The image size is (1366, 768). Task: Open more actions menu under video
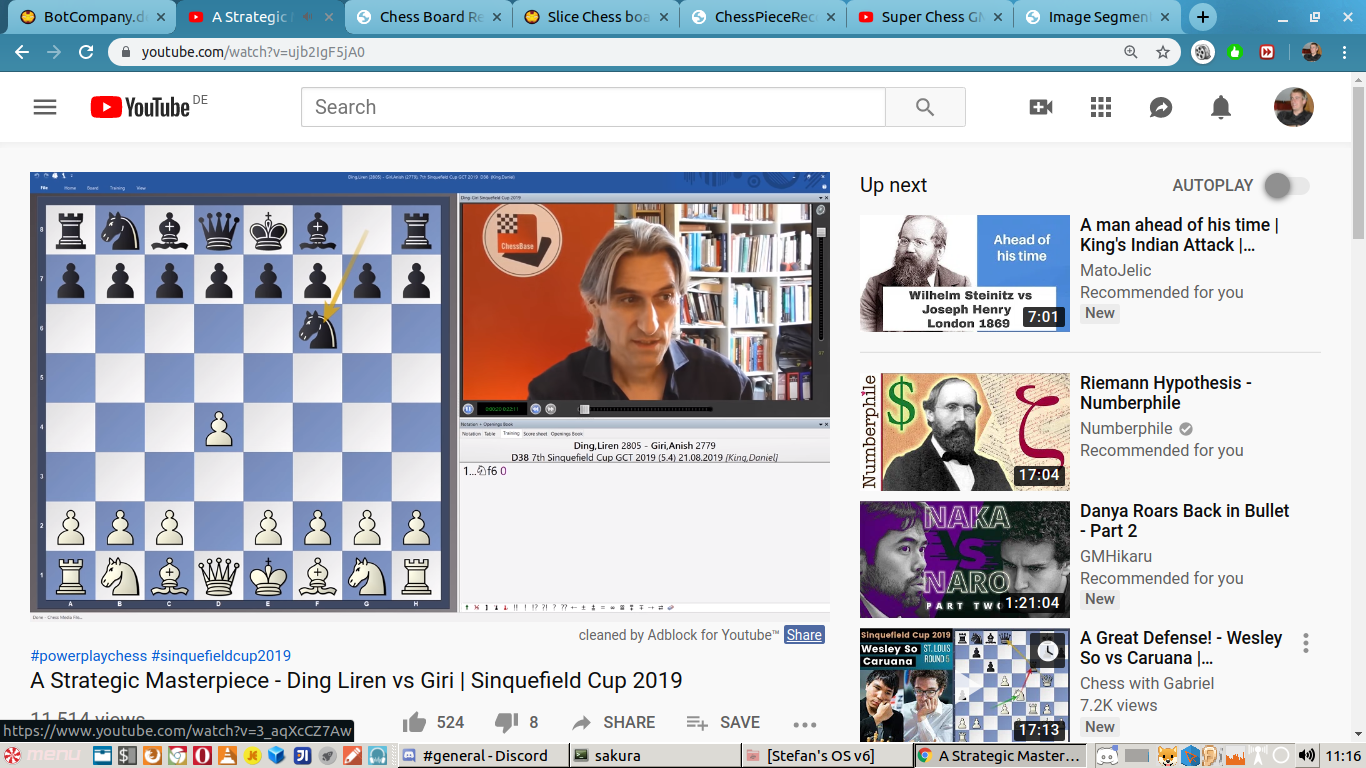click(805, 724)
